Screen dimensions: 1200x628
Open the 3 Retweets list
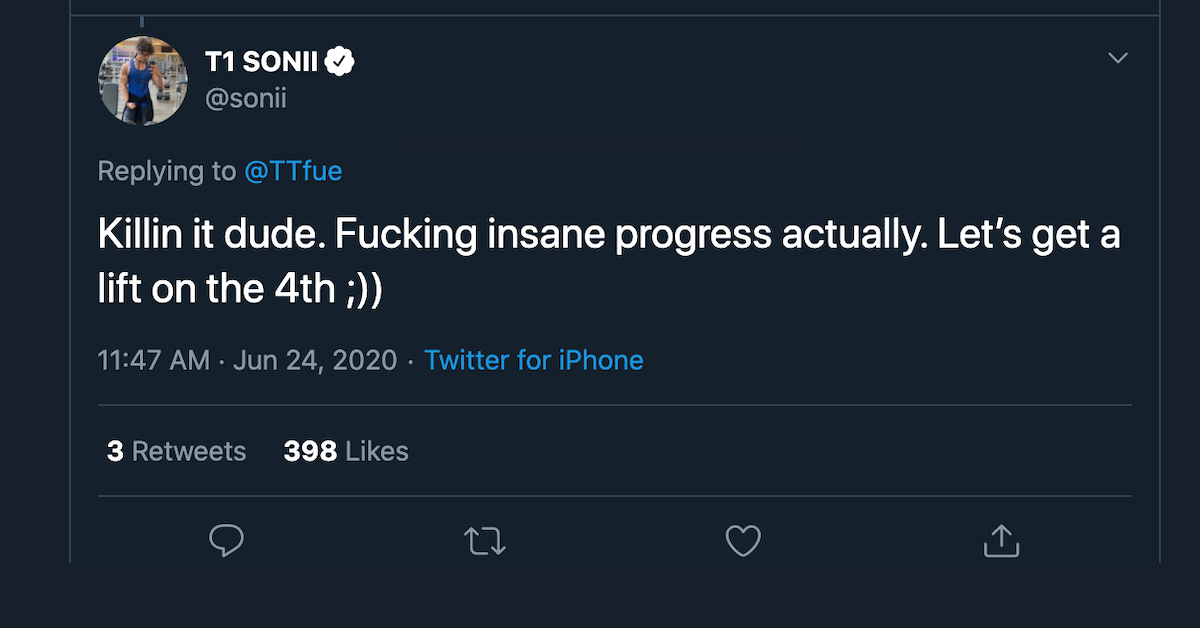click(176, 451)
